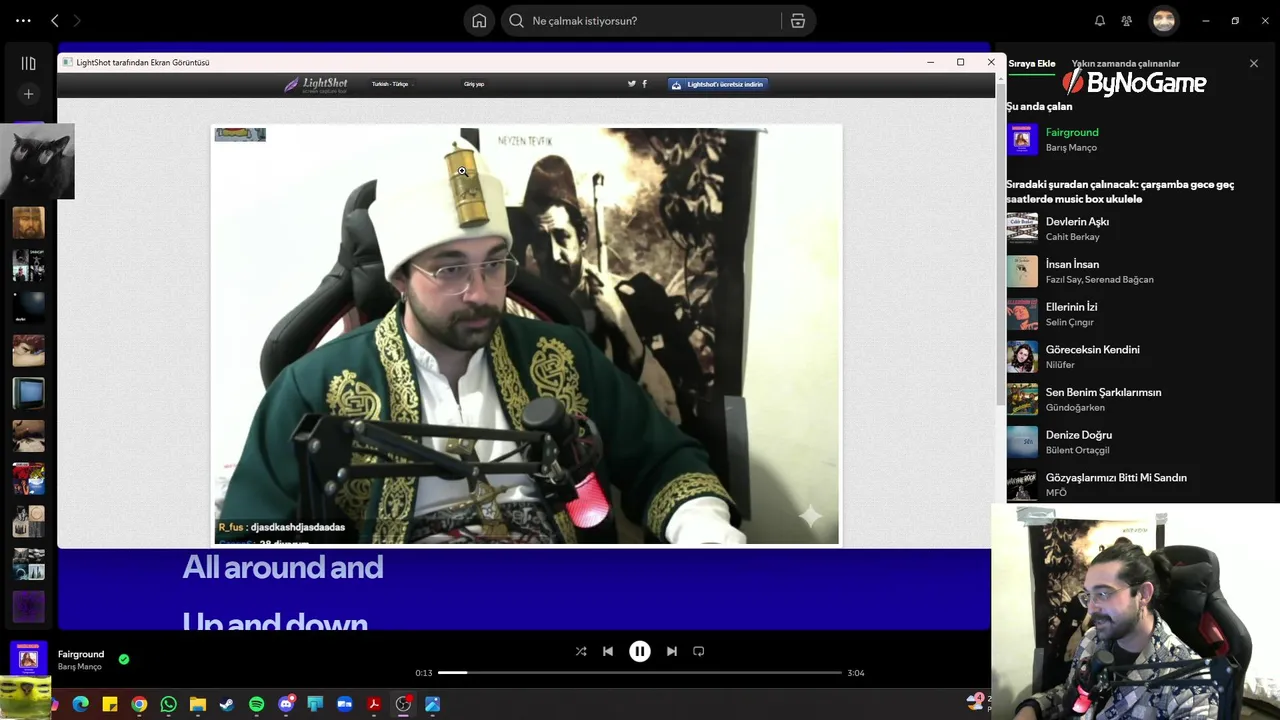The width and height of the screenshot is (1280, 720).
Task: Click the Fairground album cover in player bar
Action: 28,658
